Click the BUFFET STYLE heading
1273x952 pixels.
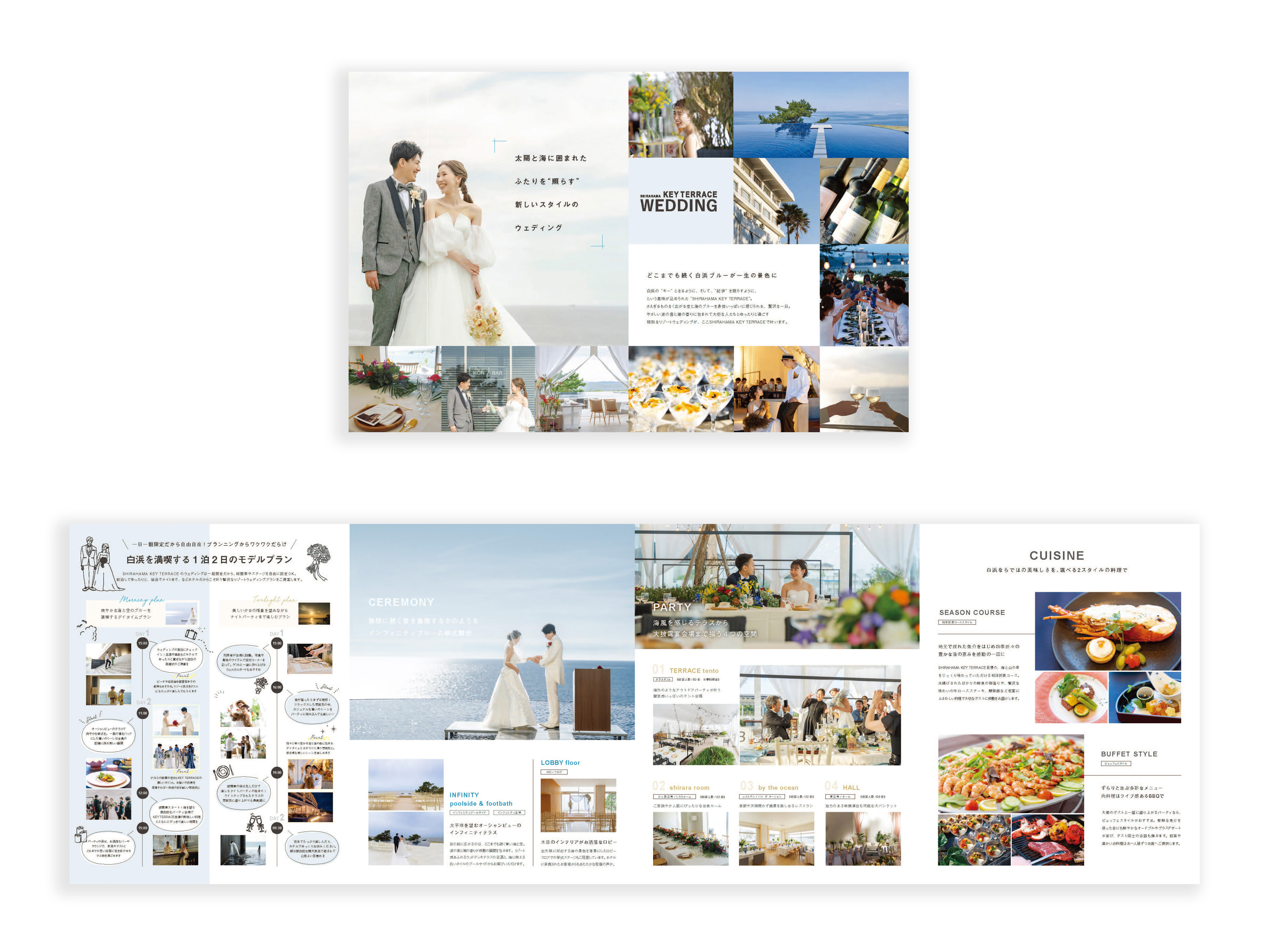(x=1129, y=754)
